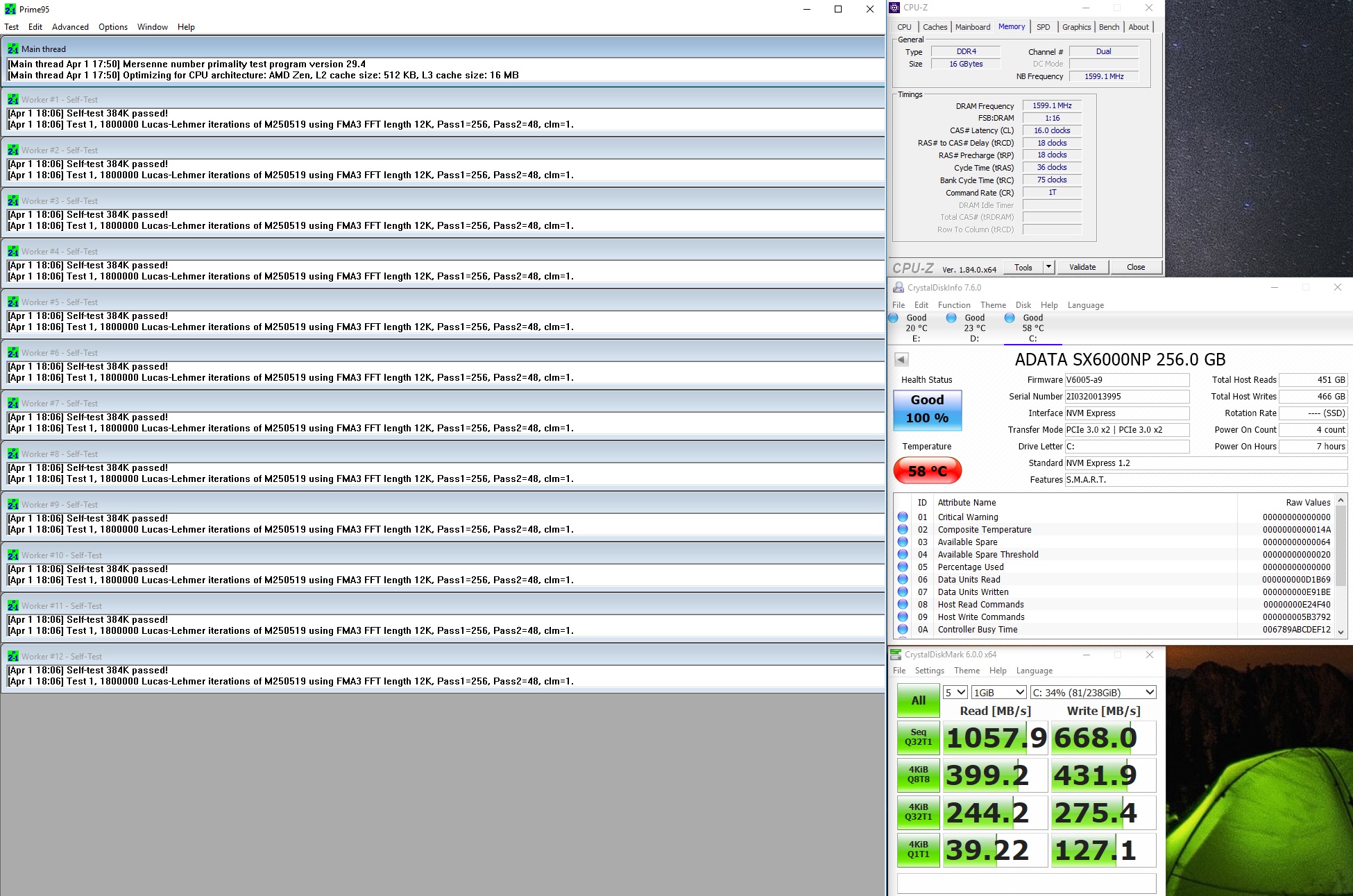Click the Worker #1 Self-Test icon
1353x896 pixels.
[x=13, y=99]
